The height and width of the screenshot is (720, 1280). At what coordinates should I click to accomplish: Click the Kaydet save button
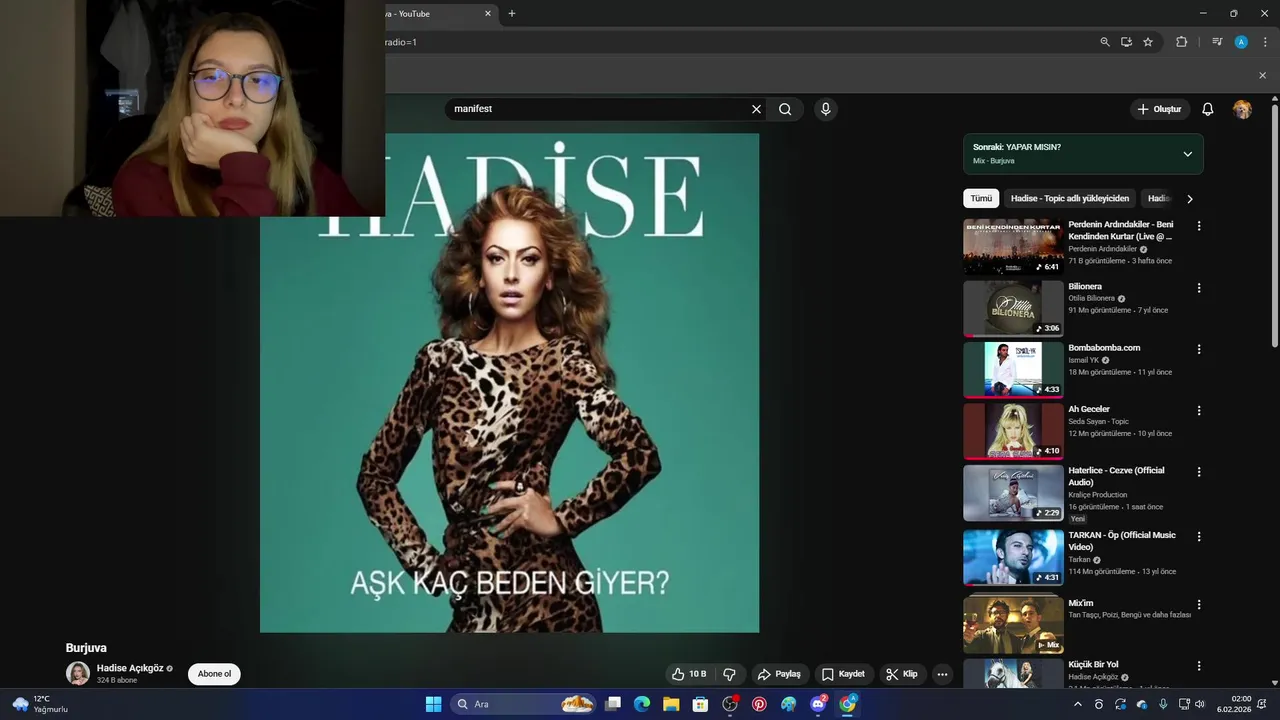(x=843, y=674)
